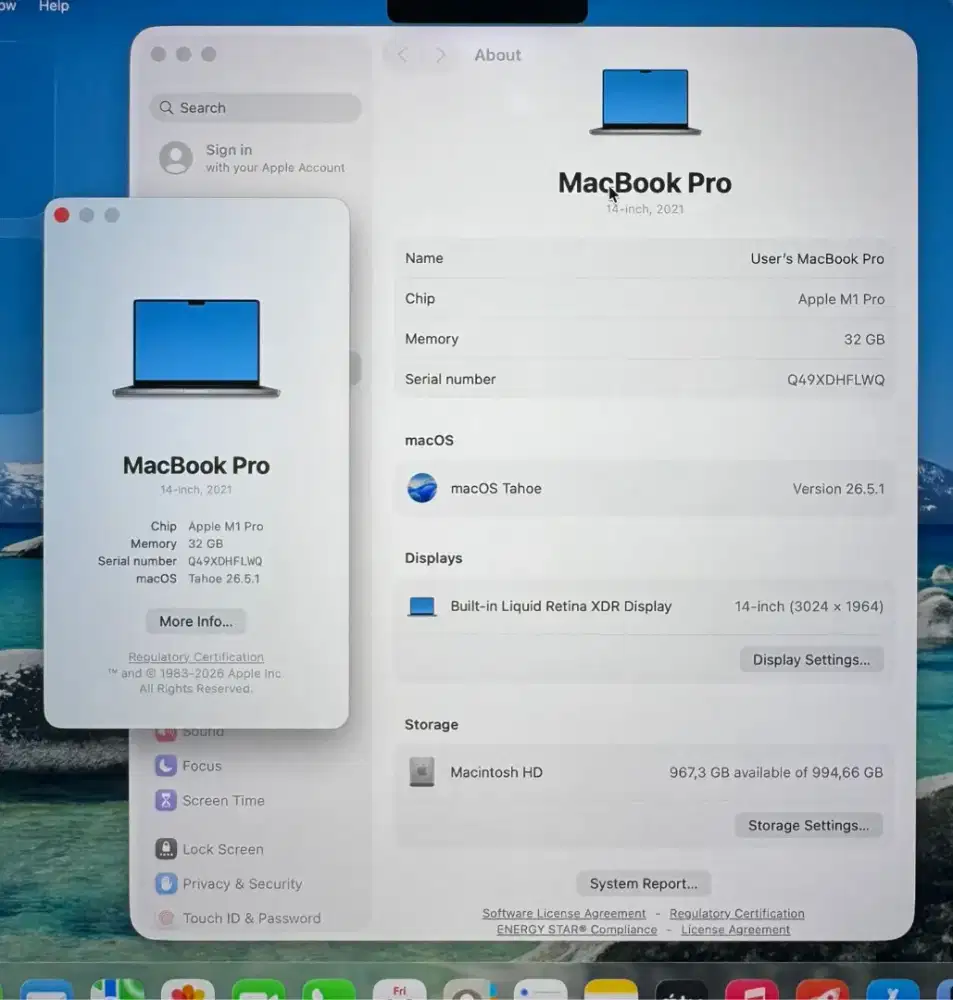Open Focus settings in the sidebar
Screen dimensions: 953x1000
[202, 766]
